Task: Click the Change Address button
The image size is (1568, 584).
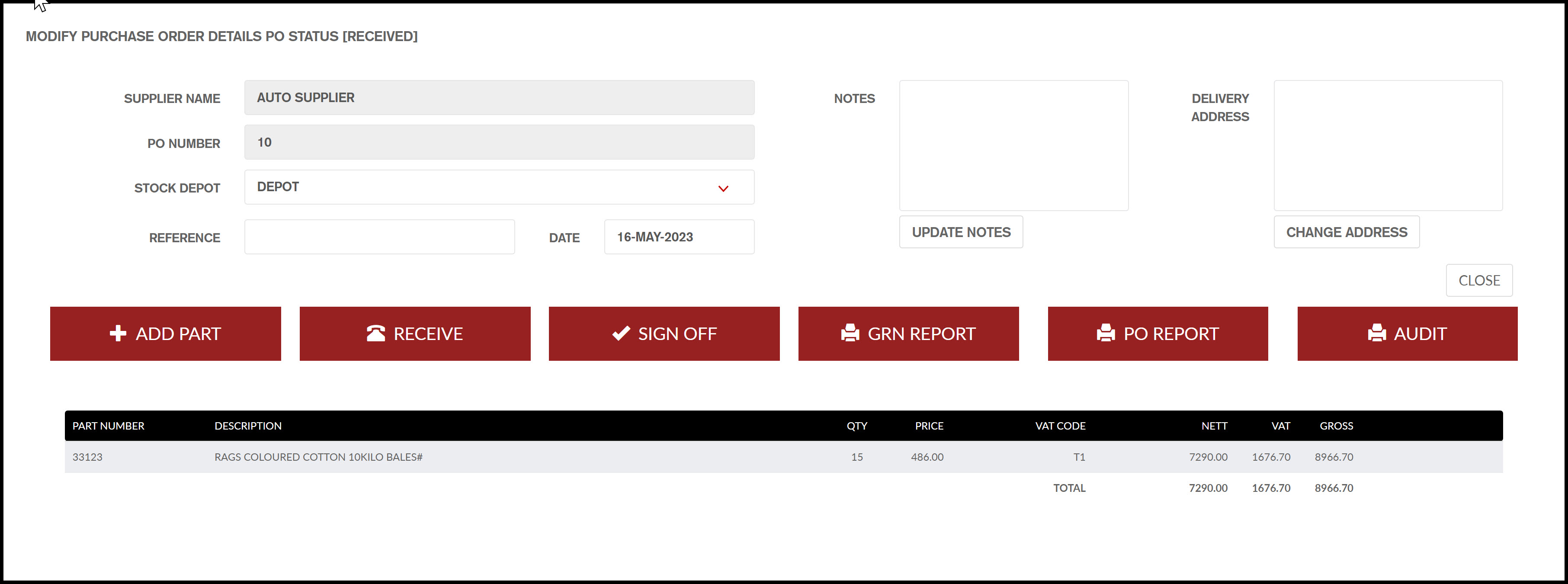Action: point(1347,232)
